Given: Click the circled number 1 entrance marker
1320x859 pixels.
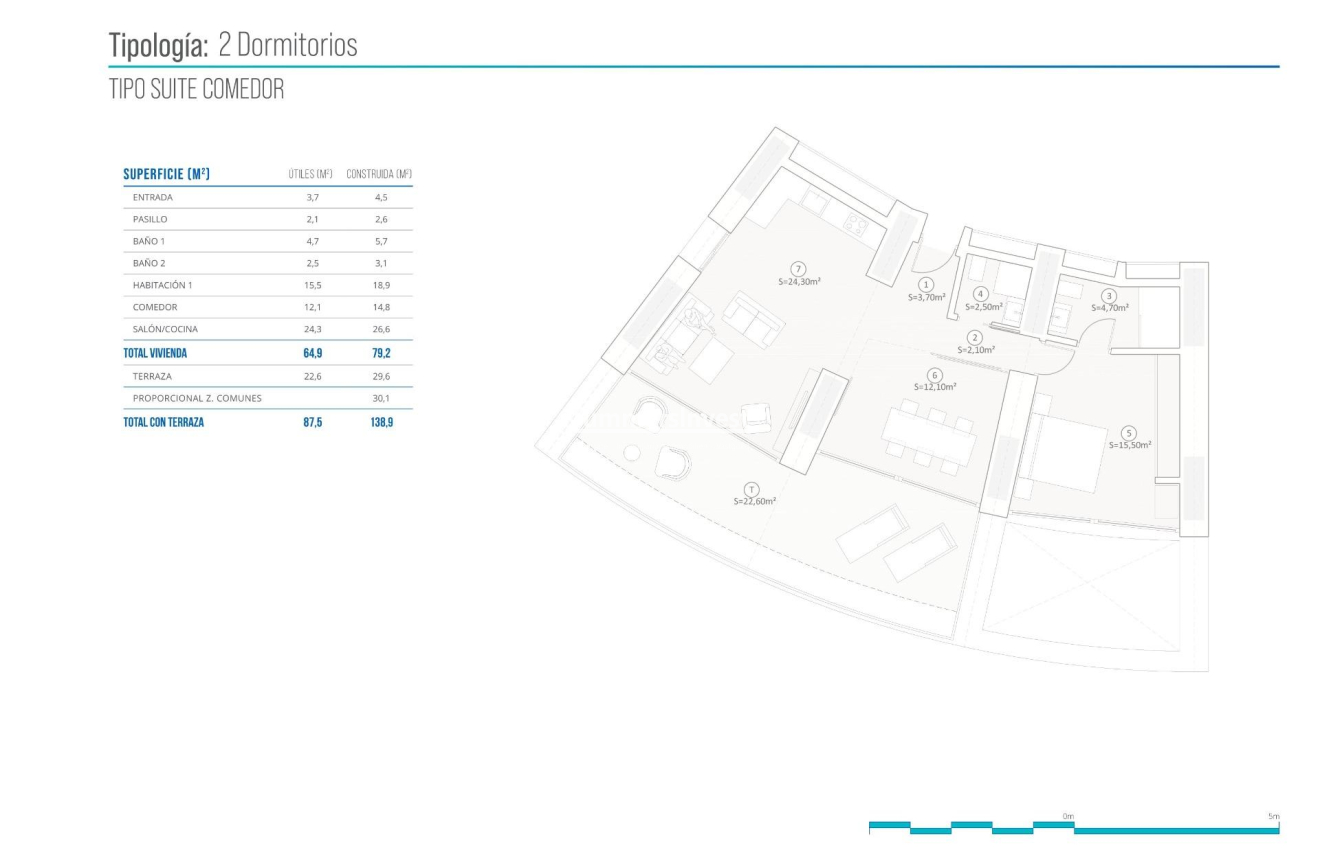Looking at the screenshot, I should [926, 285].
